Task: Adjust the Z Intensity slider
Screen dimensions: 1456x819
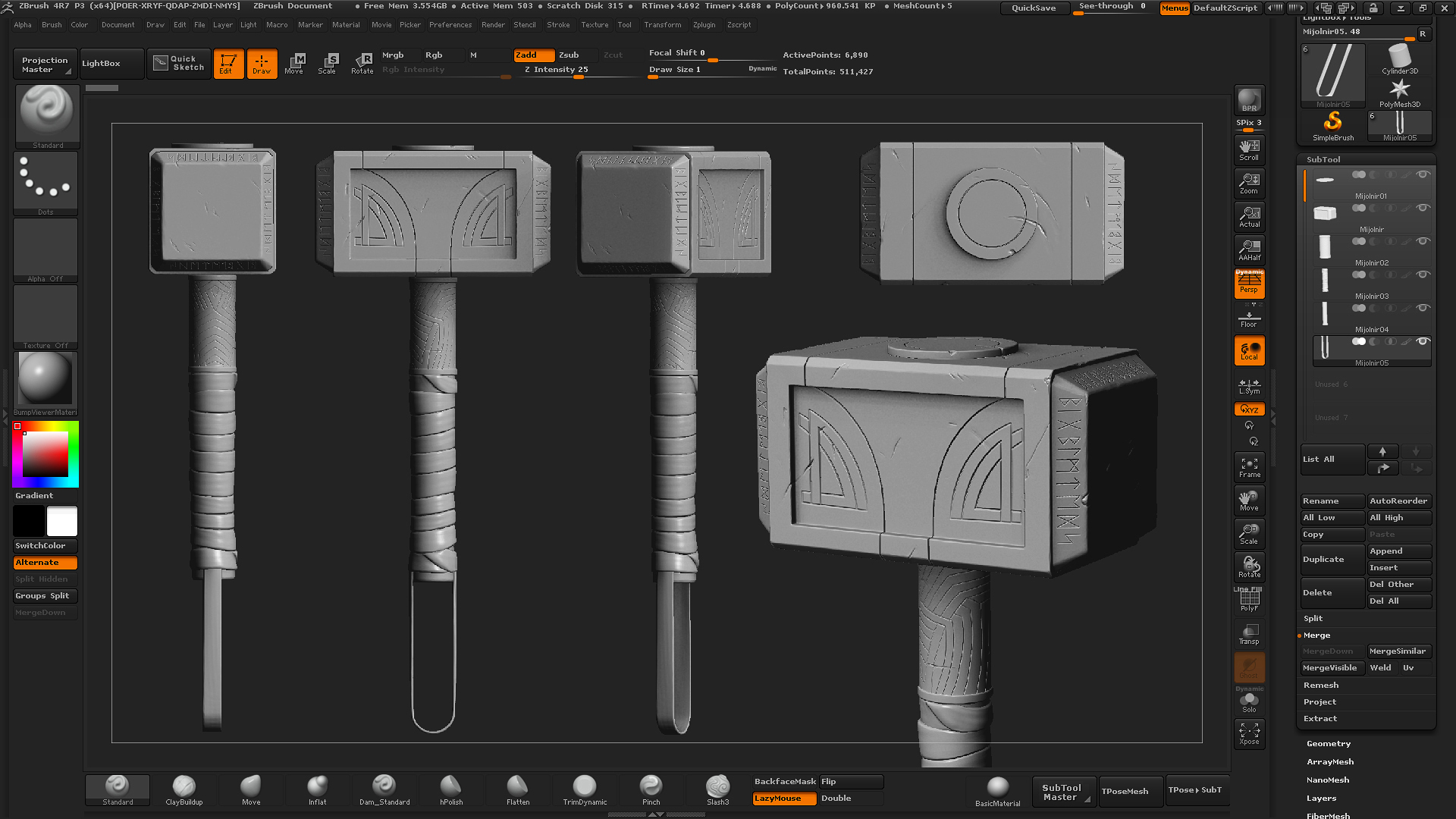Action: pyautogui.click(x=579, y=71)
